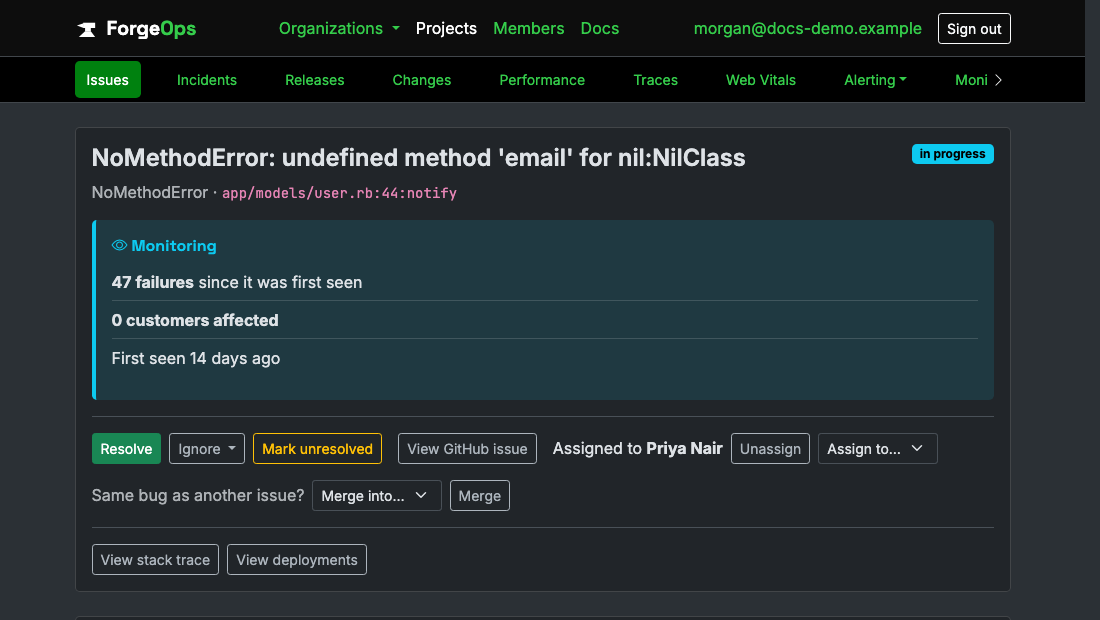The height and width of the screenshot is (620, 1100).
Task: Click the Sign out button
Action: coord(974,29)
